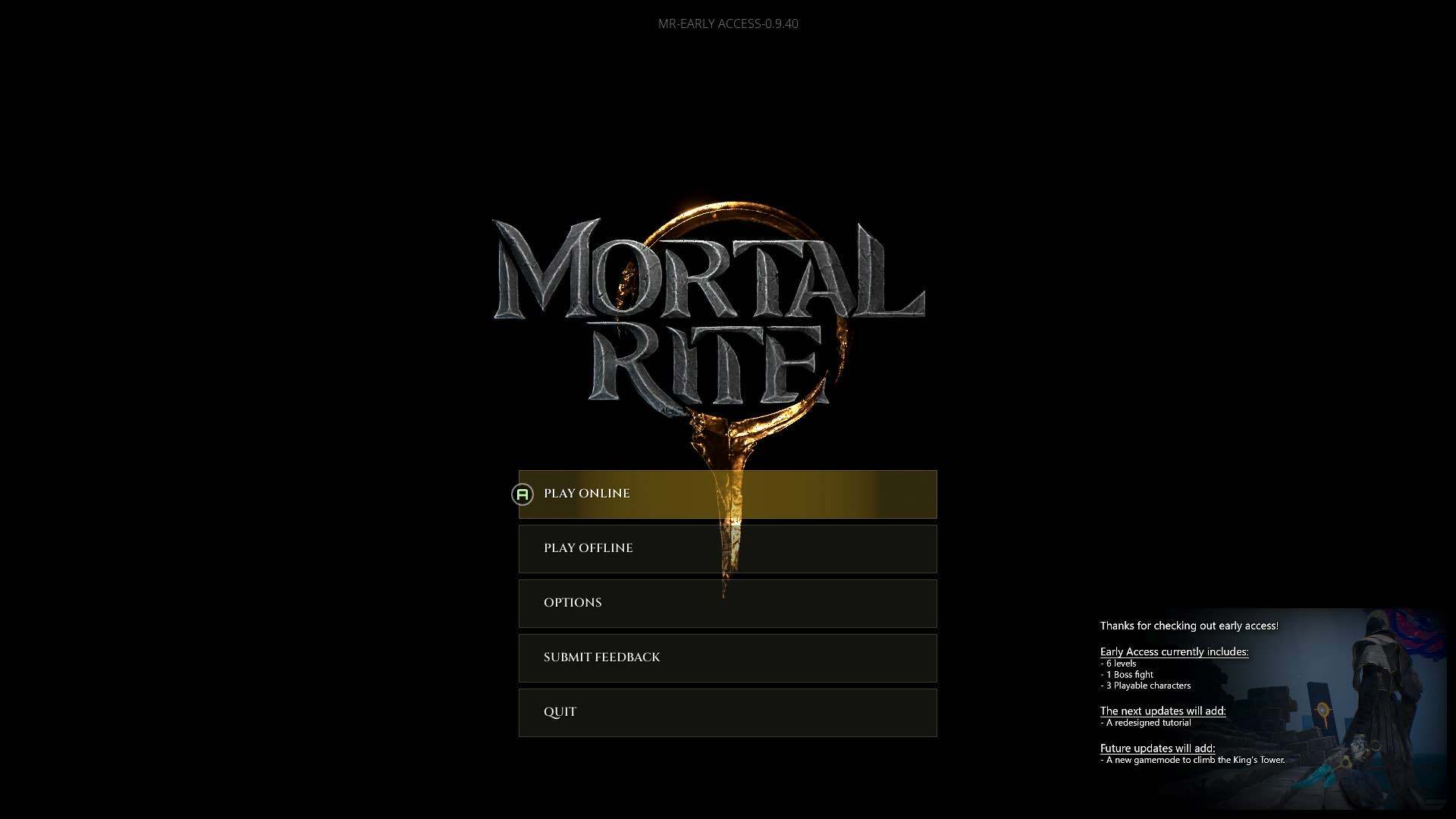Click the '6 levels' list line
Viewport: 1456px width, 819px height.
click(1120, 664)
